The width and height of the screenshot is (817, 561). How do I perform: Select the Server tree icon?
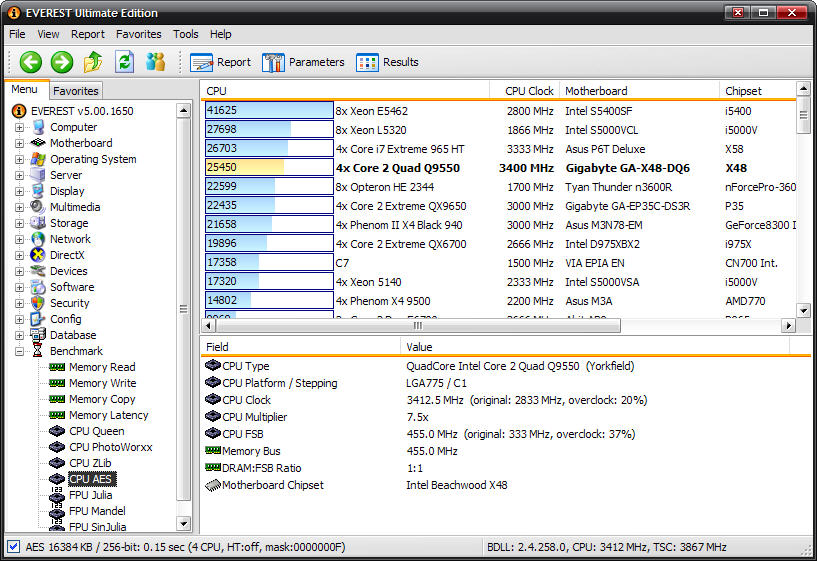38,175
